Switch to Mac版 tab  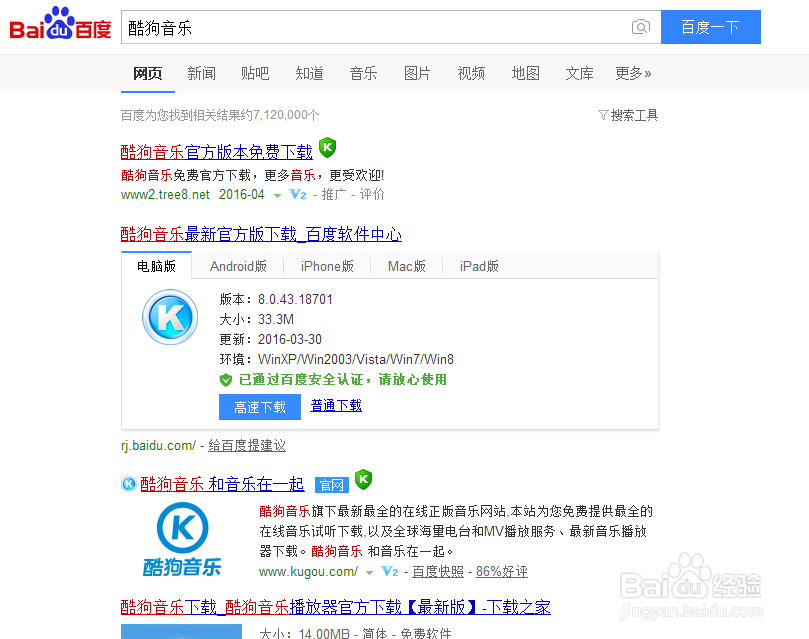click(407, 266)
